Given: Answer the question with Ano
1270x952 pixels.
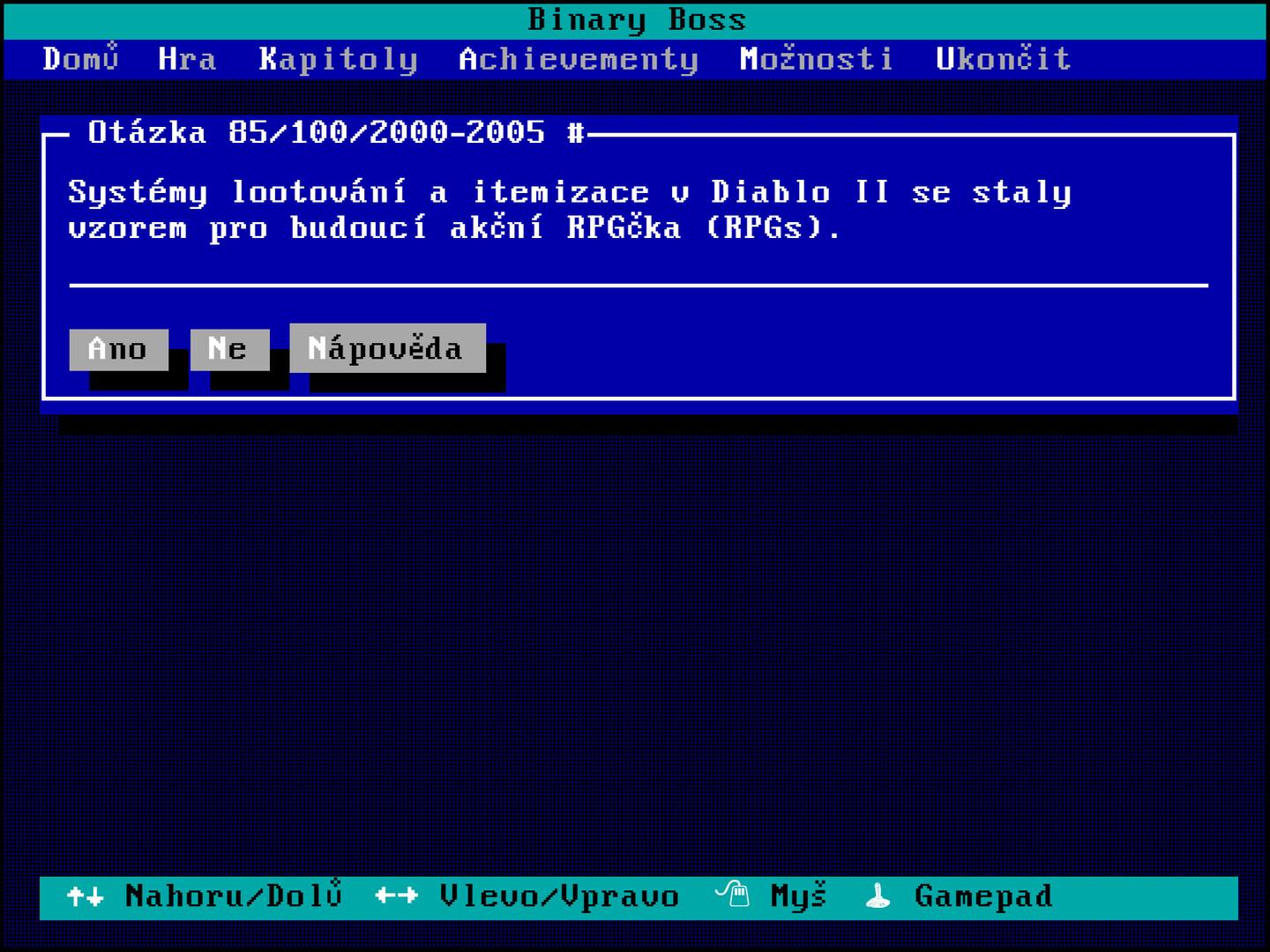Looking at the screenshot, I should [118, 349].
